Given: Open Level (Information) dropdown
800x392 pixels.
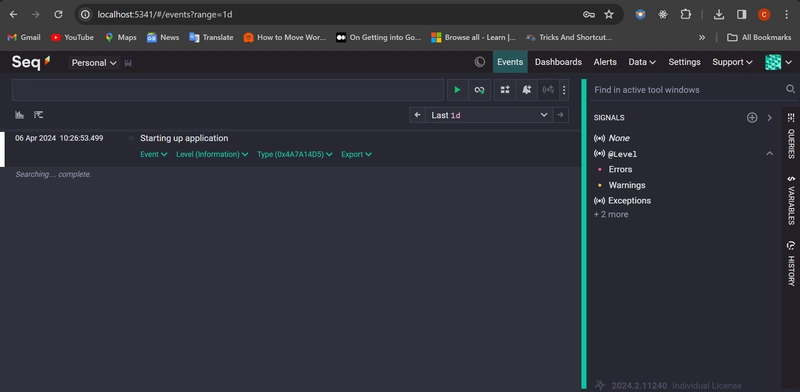Looking at the screenshot, I should pos(212,154).
